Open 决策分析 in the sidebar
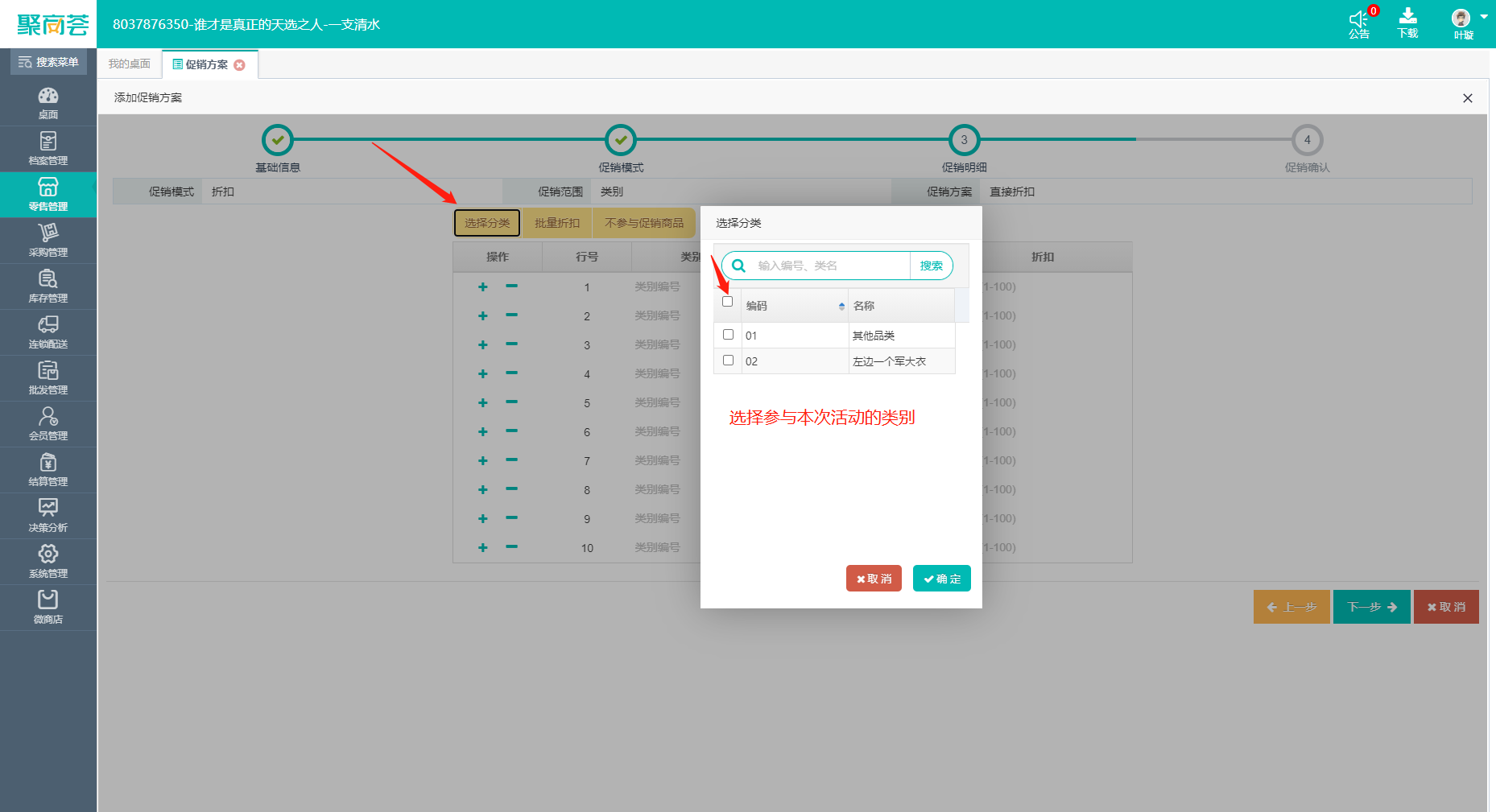The height and width of the screenshot is (812, 1496). [x=48, y=516]
